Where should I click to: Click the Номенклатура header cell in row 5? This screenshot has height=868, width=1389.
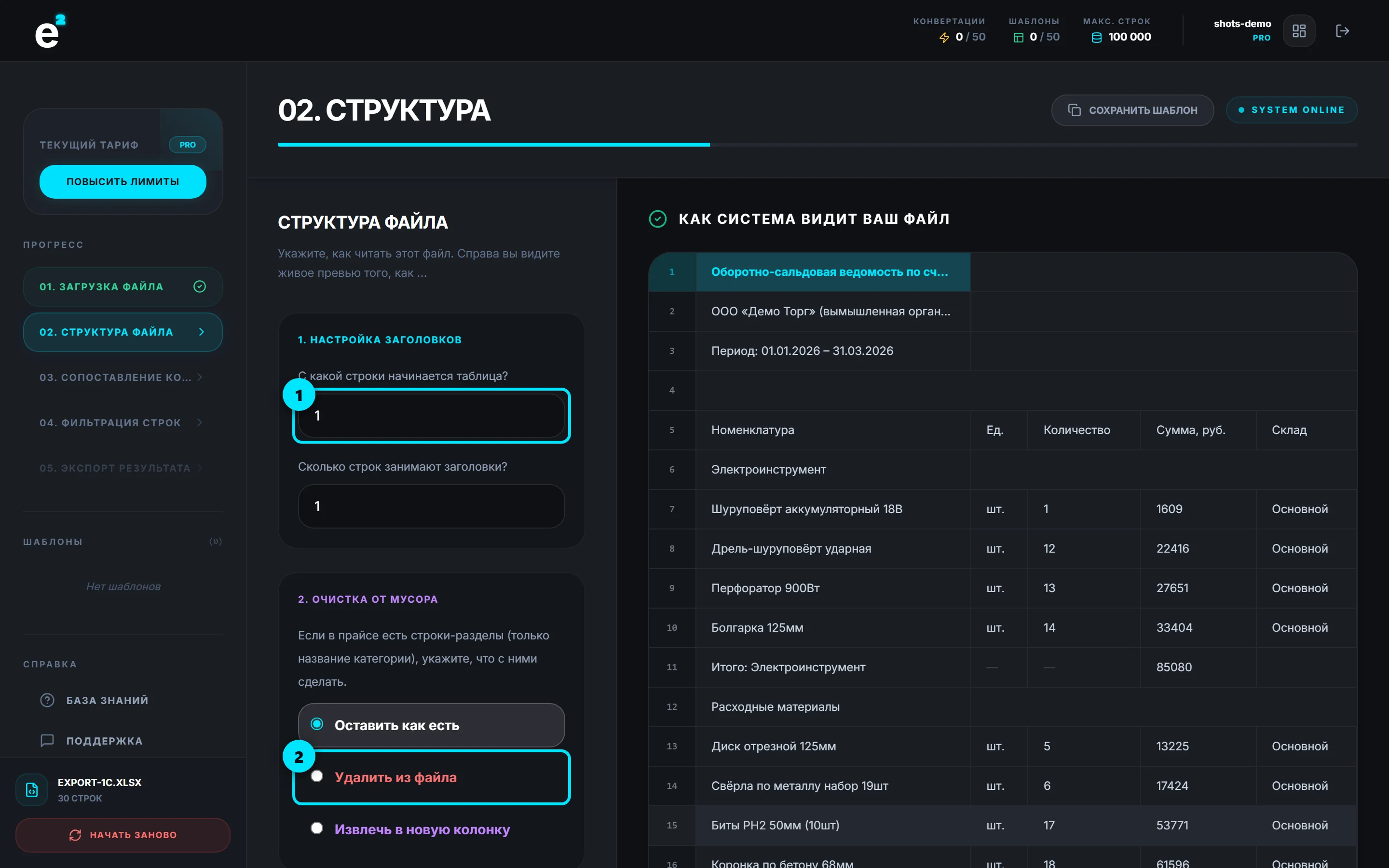click(833, 430)
